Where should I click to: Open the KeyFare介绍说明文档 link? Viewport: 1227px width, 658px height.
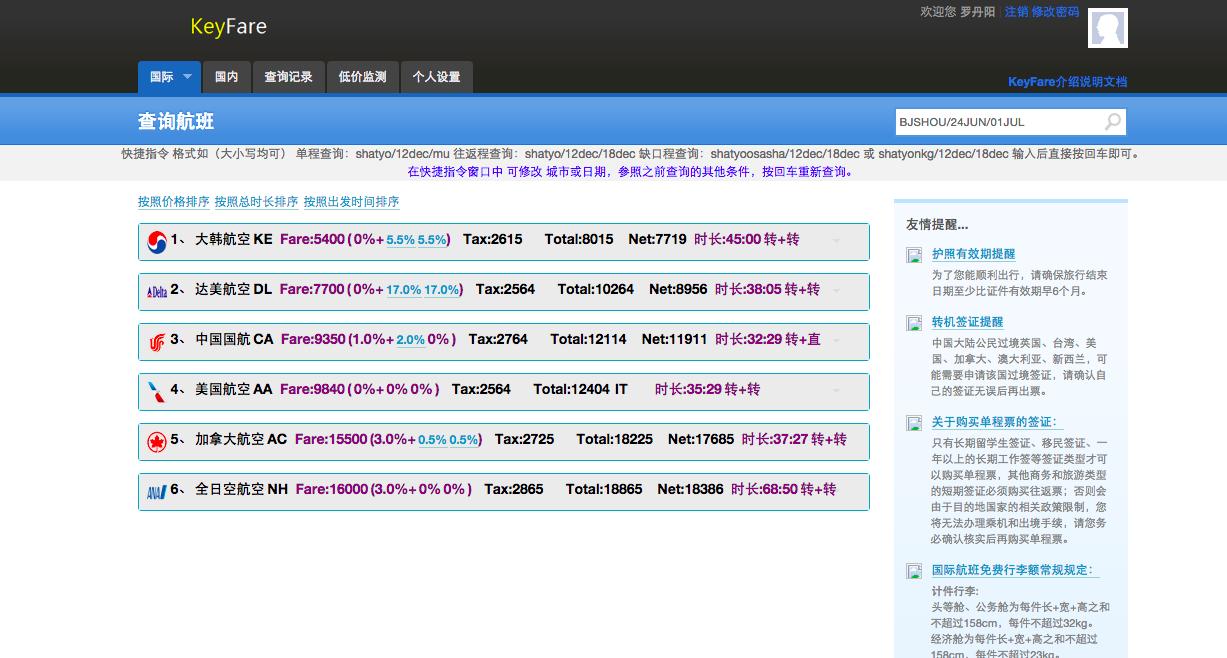click(x=1067, y=82)
